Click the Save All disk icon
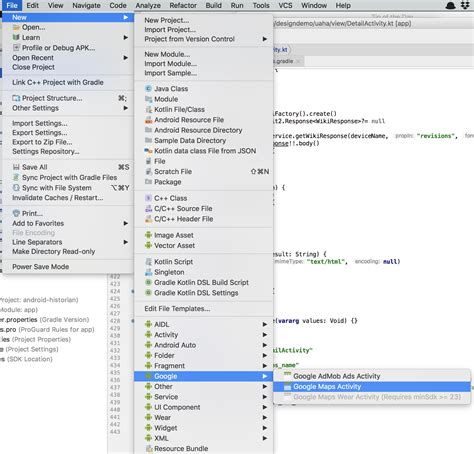This screenshot has height=454, width=474. coord(16,167)
